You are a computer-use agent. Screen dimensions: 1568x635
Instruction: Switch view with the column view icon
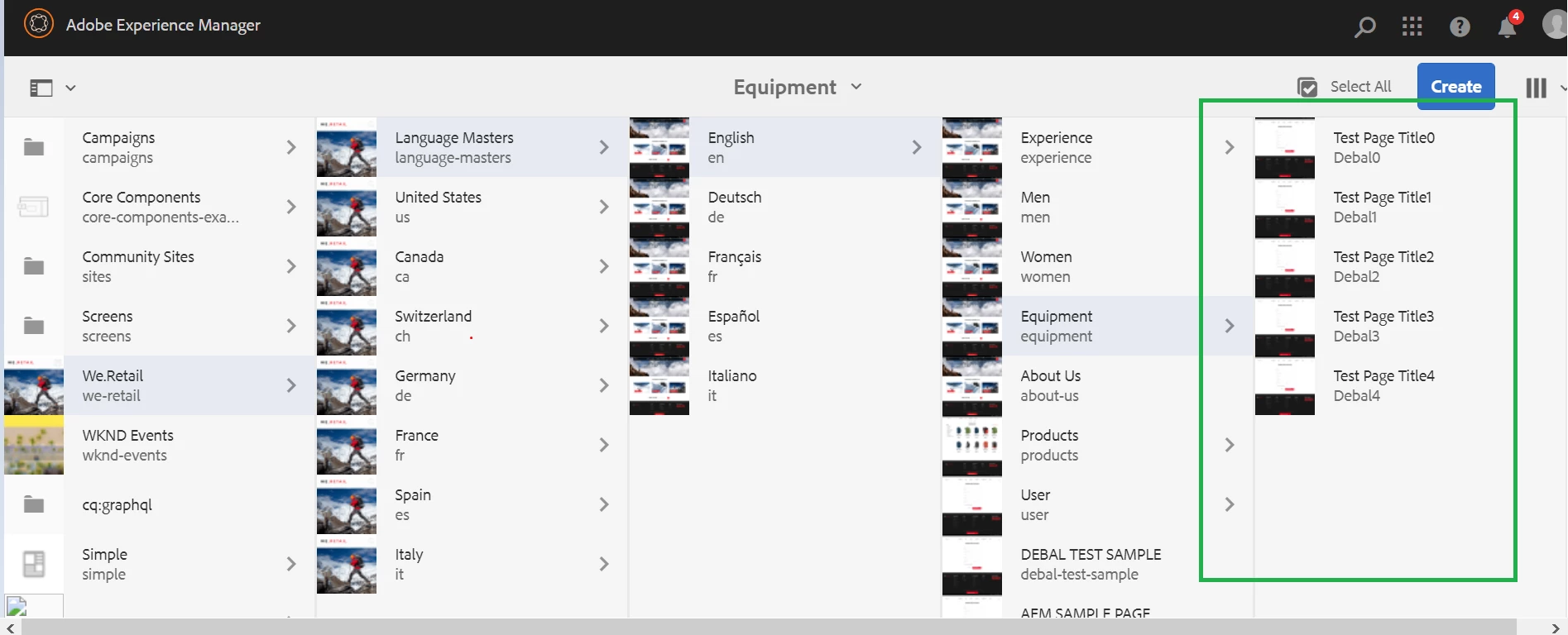coord(1537,88)
